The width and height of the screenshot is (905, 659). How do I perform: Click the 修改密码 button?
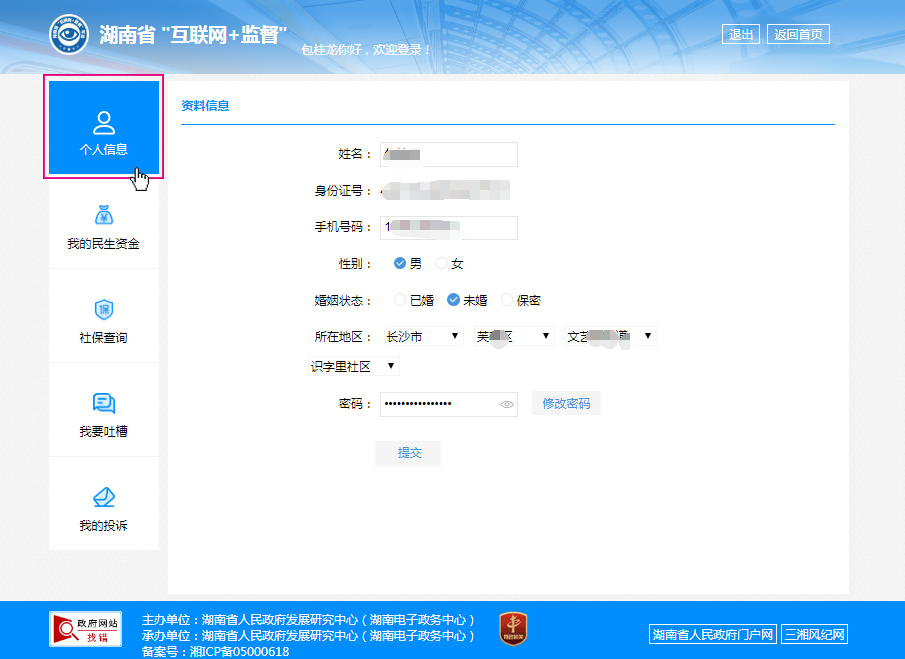pyautogui.click(x=566, y=404)
